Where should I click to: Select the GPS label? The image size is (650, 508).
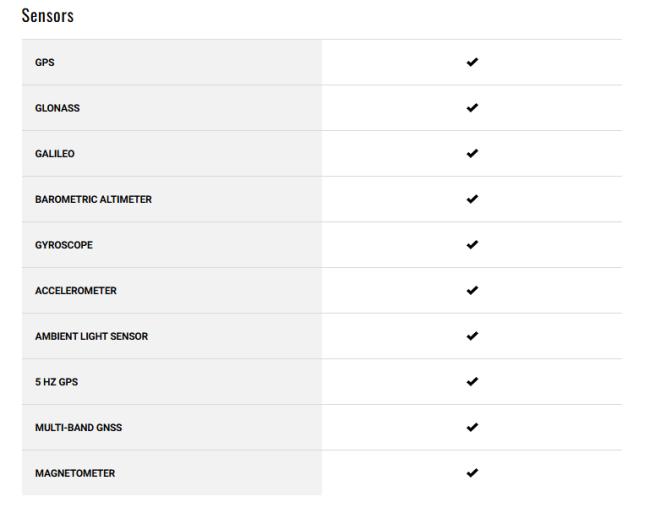(45, 63)
